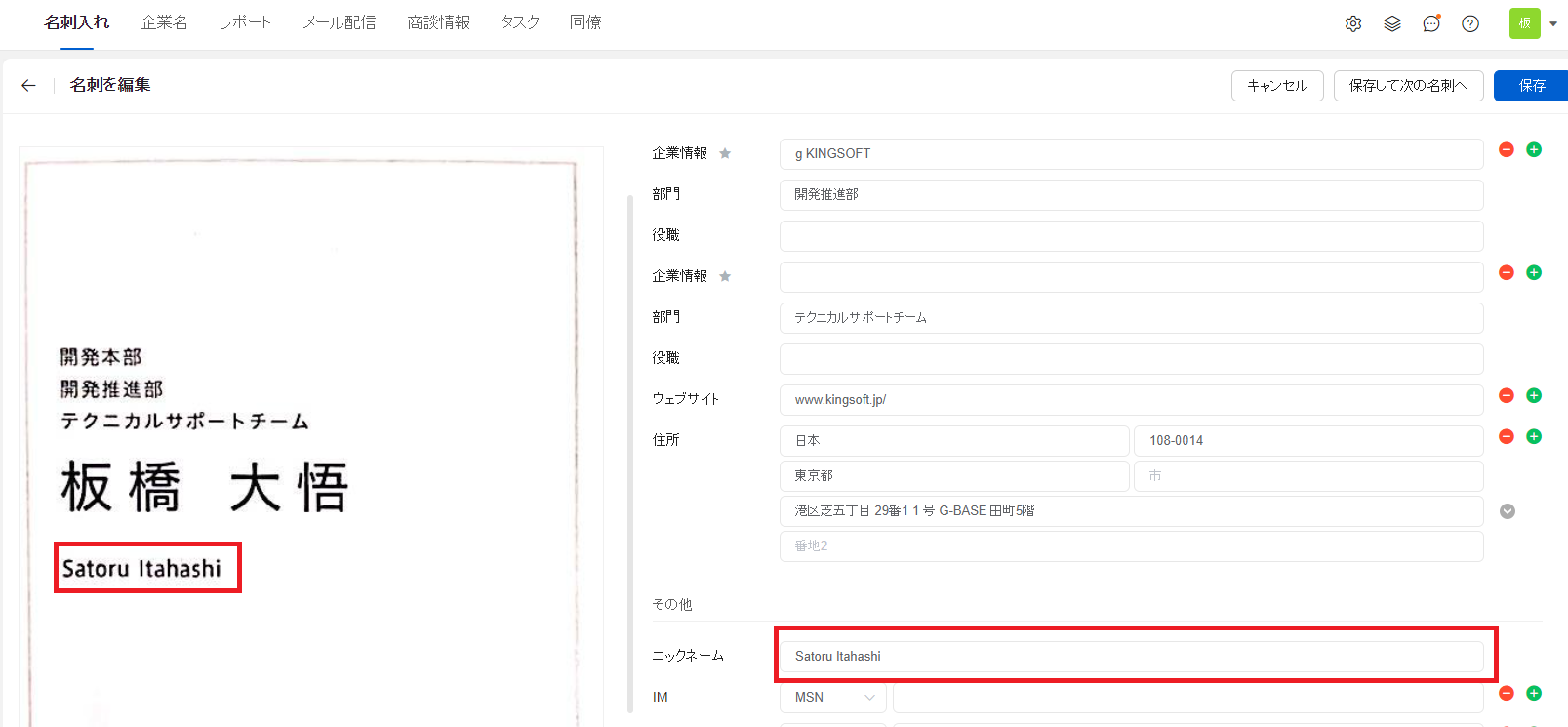Open the レポート tab

coord(245,22)
